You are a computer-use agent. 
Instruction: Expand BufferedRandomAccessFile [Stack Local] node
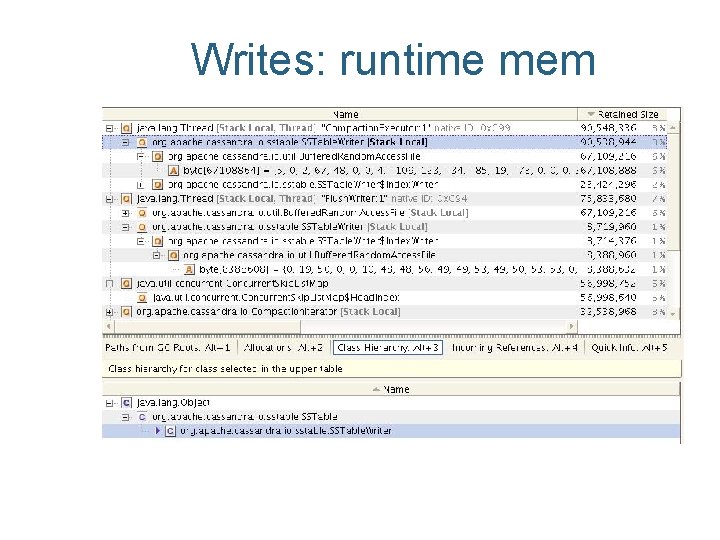click(x=125, y=214)
